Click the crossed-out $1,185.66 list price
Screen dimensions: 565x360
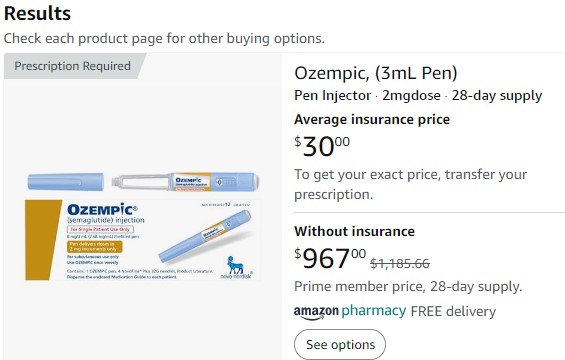point(400,264)
